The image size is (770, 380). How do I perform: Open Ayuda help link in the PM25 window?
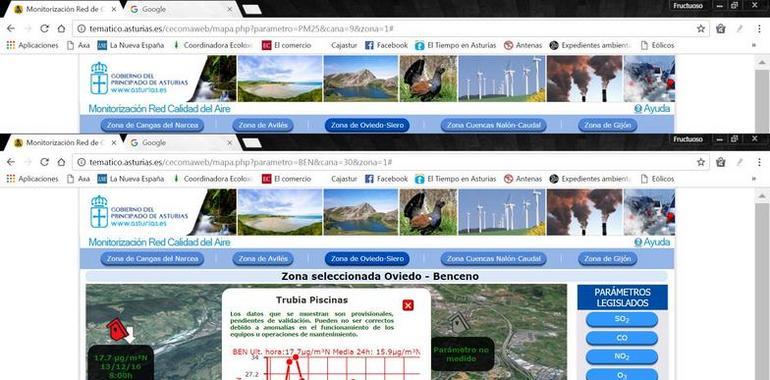coord(652,109)
